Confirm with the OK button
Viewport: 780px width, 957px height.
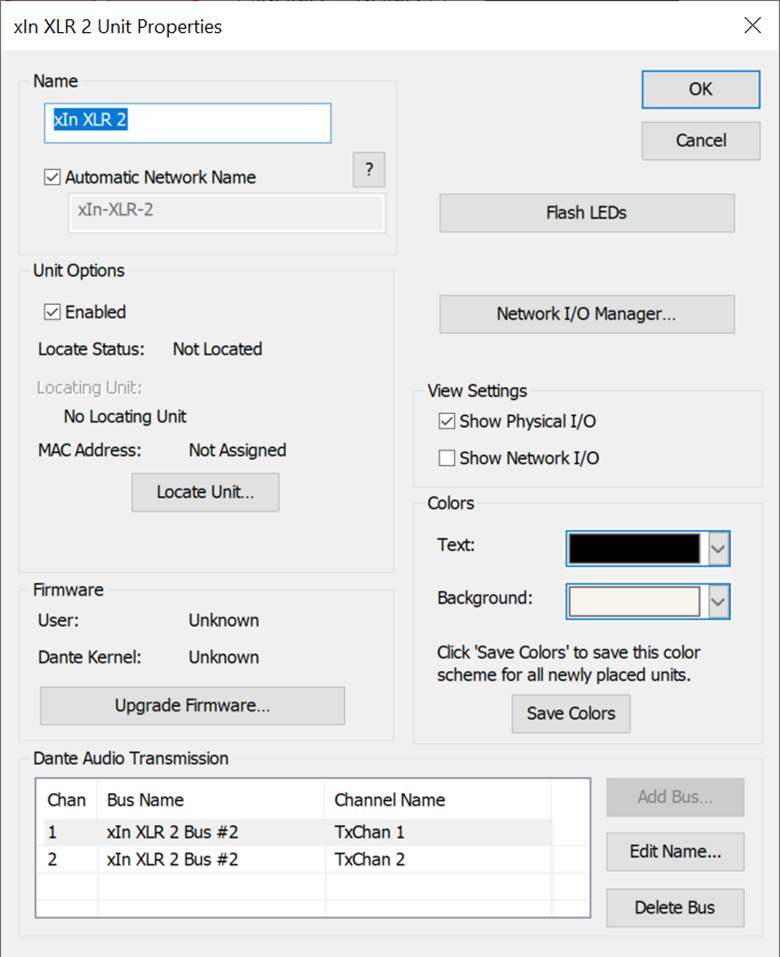(x=701, y=89)
